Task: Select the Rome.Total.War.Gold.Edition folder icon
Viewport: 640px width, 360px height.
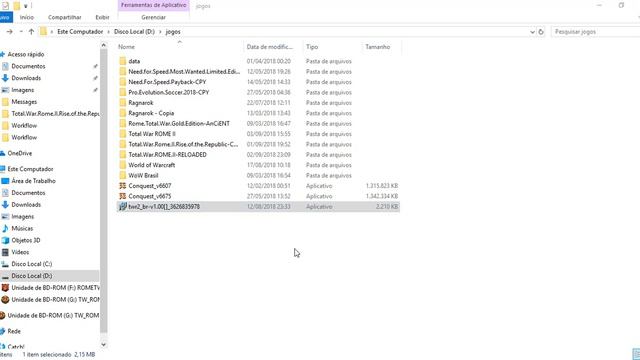Action: pyautogui.click(x=122, y=123)
